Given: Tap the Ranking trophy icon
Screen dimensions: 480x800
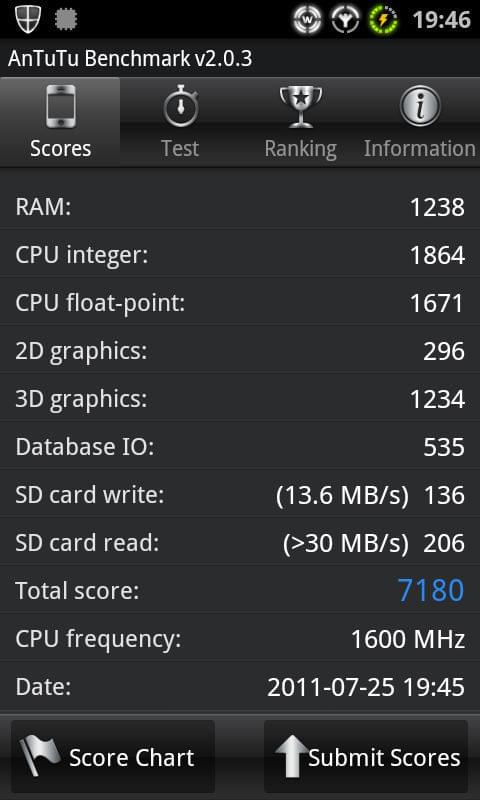Looking at the screenshot, I should click(301, 107).
